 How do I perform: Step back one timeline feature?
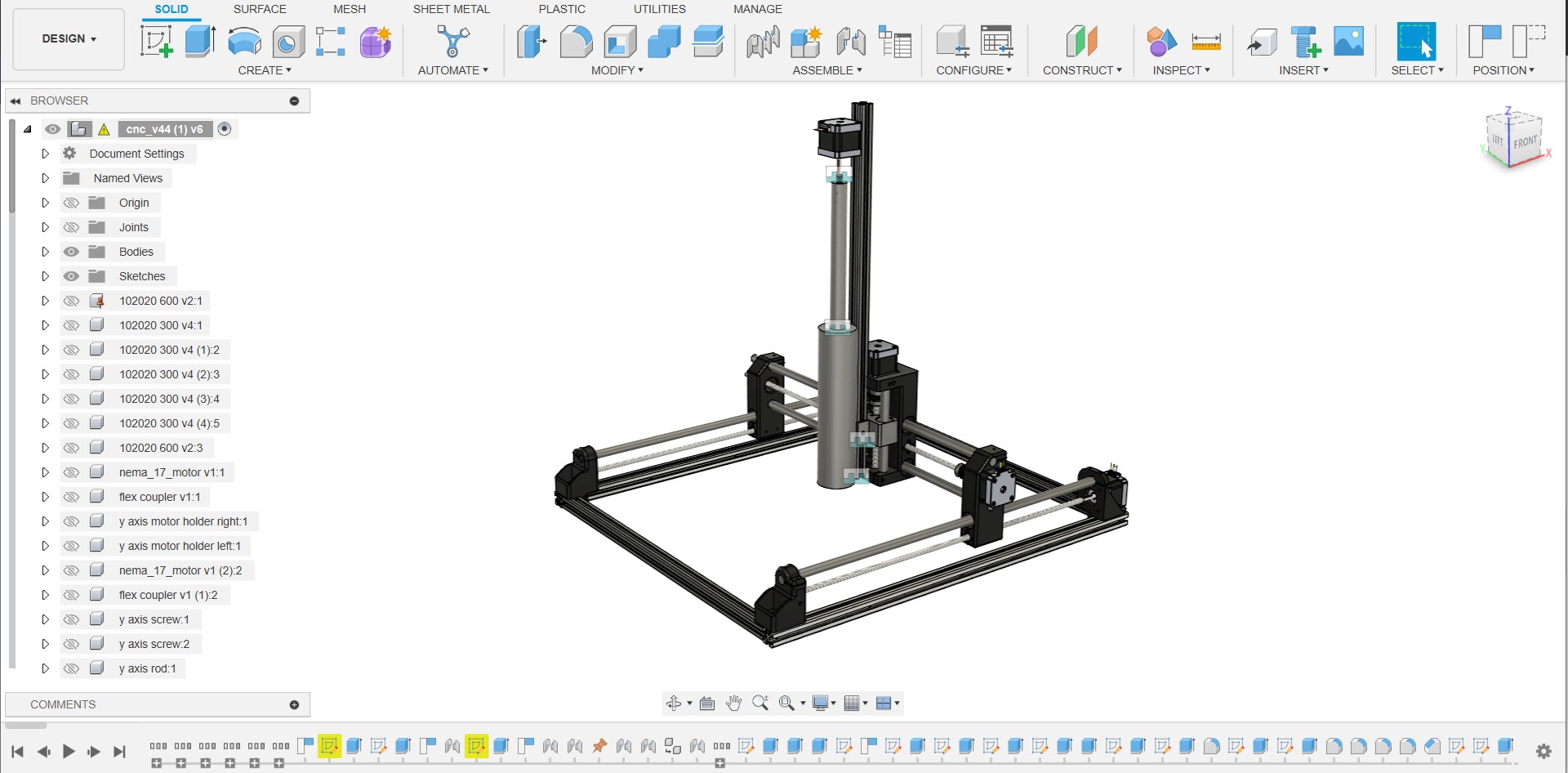(x=43, y=751)
